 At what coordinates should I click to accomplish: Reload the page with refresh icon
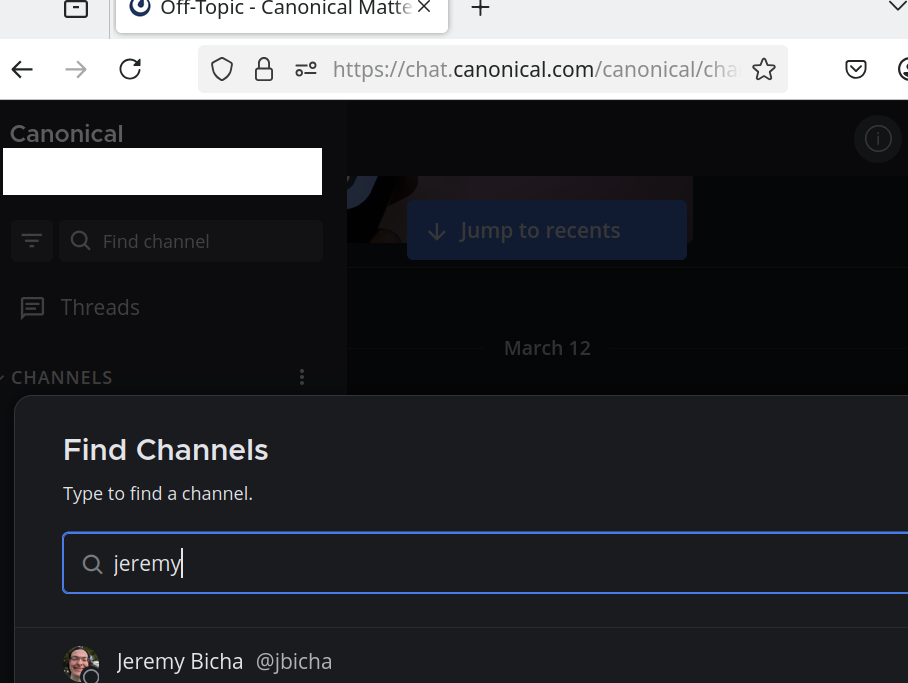point(130,70)
